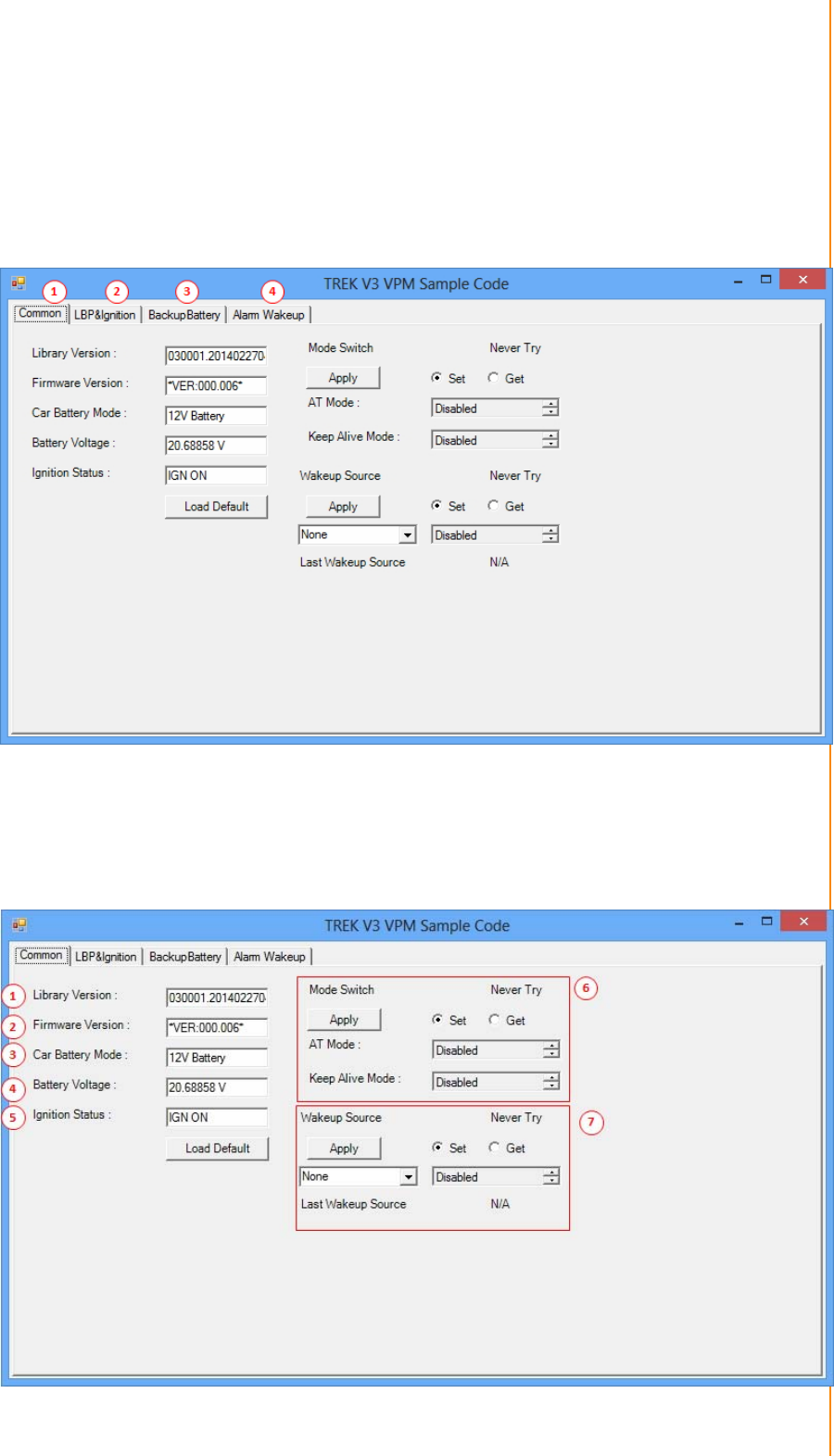The width and height of the screenshot is (834, 1456).
Task: Click the Ignition Status field in the bottom window
Action: point(217,1117)
